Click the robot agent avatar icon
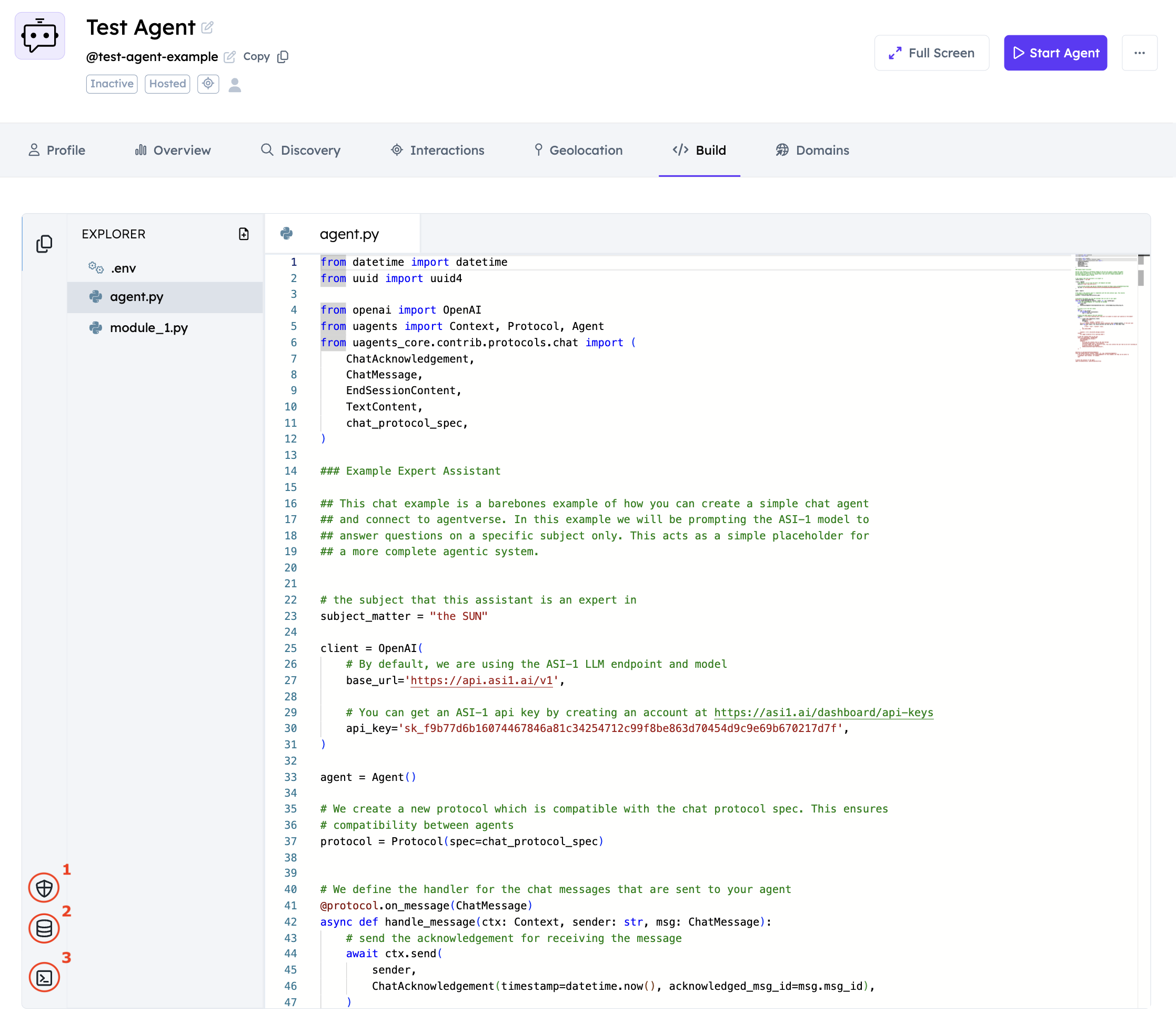1176x1023 pixels. coord(40,36)
